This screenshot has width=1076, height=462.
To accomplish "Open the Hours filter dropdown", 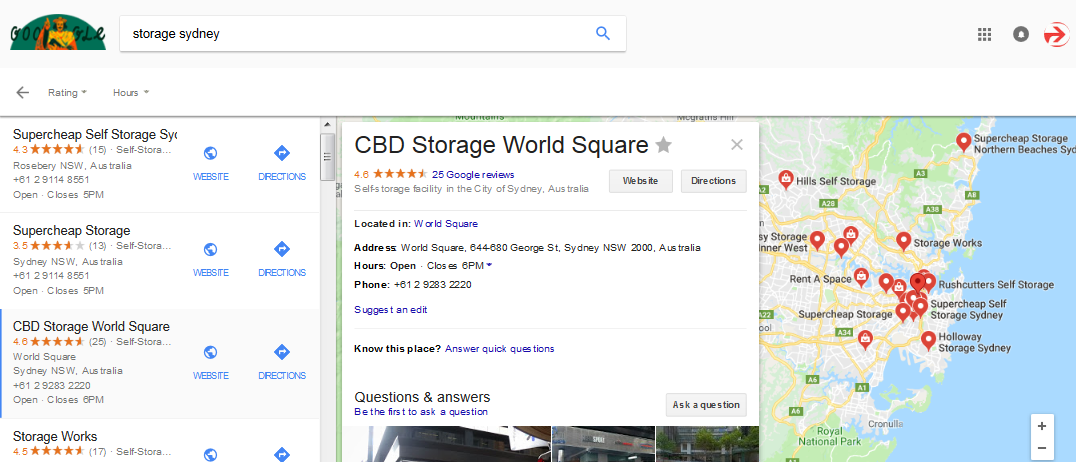I will [x=131, y=93].
